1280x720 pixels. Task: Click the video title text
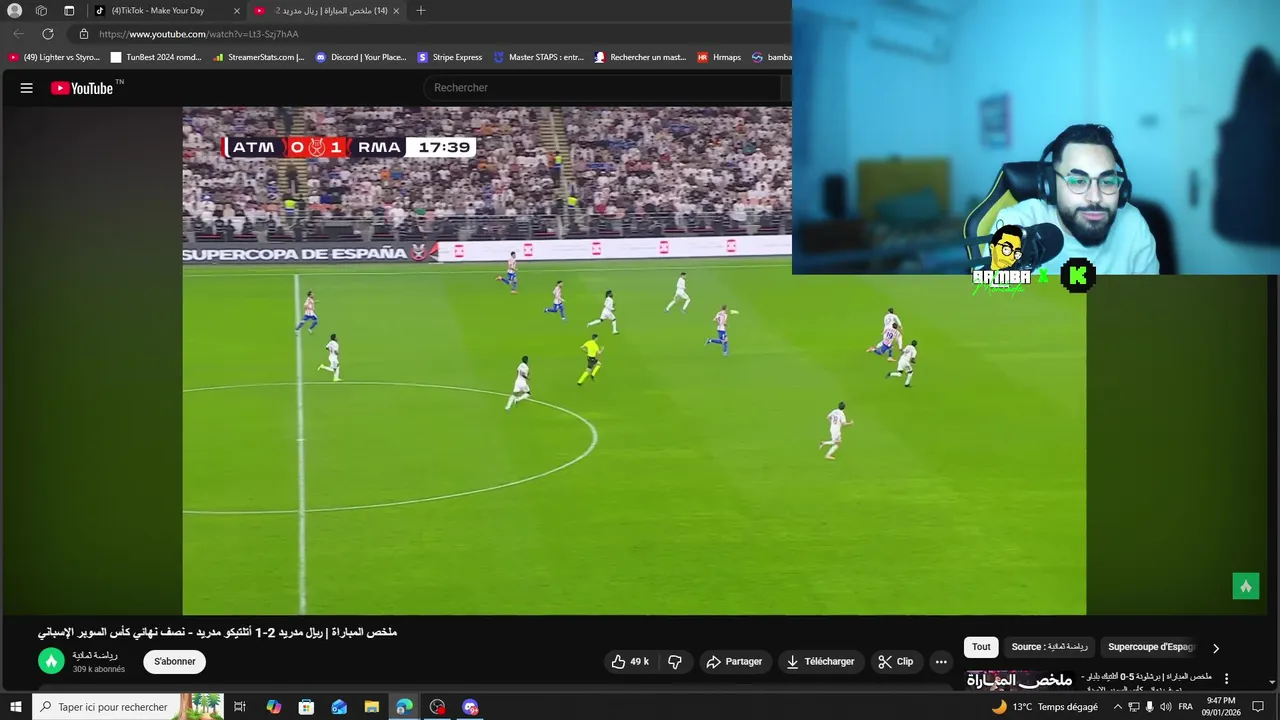click(x=217, y=632)
